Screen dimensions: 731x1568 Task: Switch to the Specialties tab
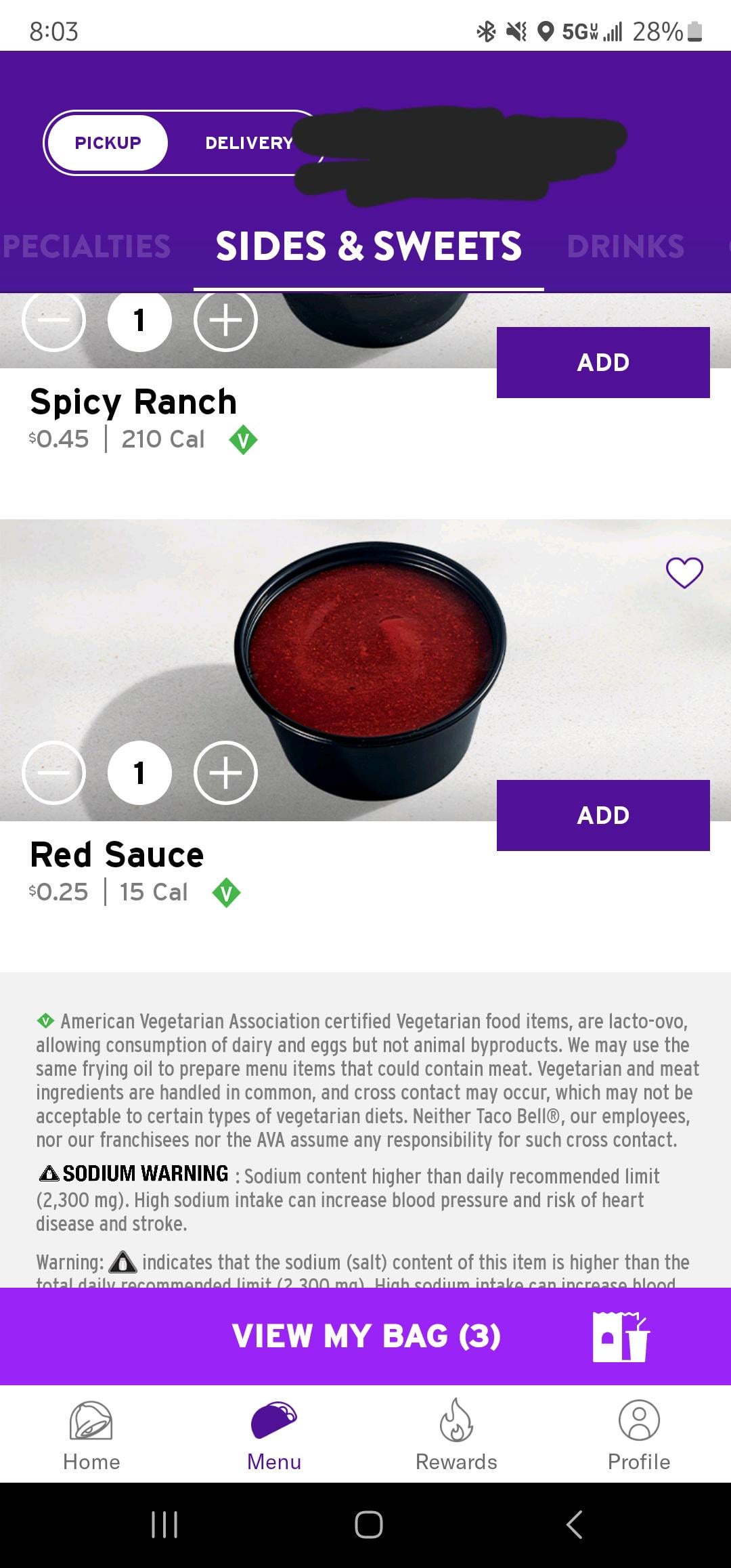click(87, 246)
